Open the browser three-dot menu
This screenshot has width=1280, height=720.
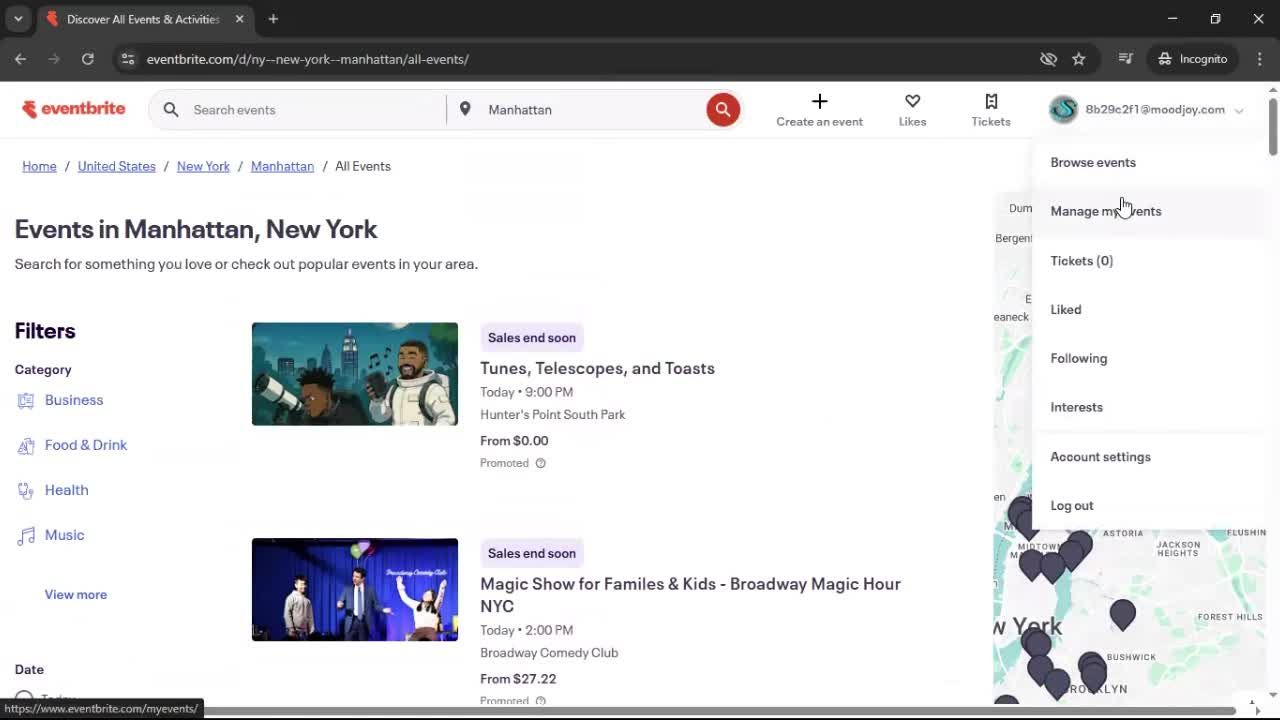click(1259, 59)
